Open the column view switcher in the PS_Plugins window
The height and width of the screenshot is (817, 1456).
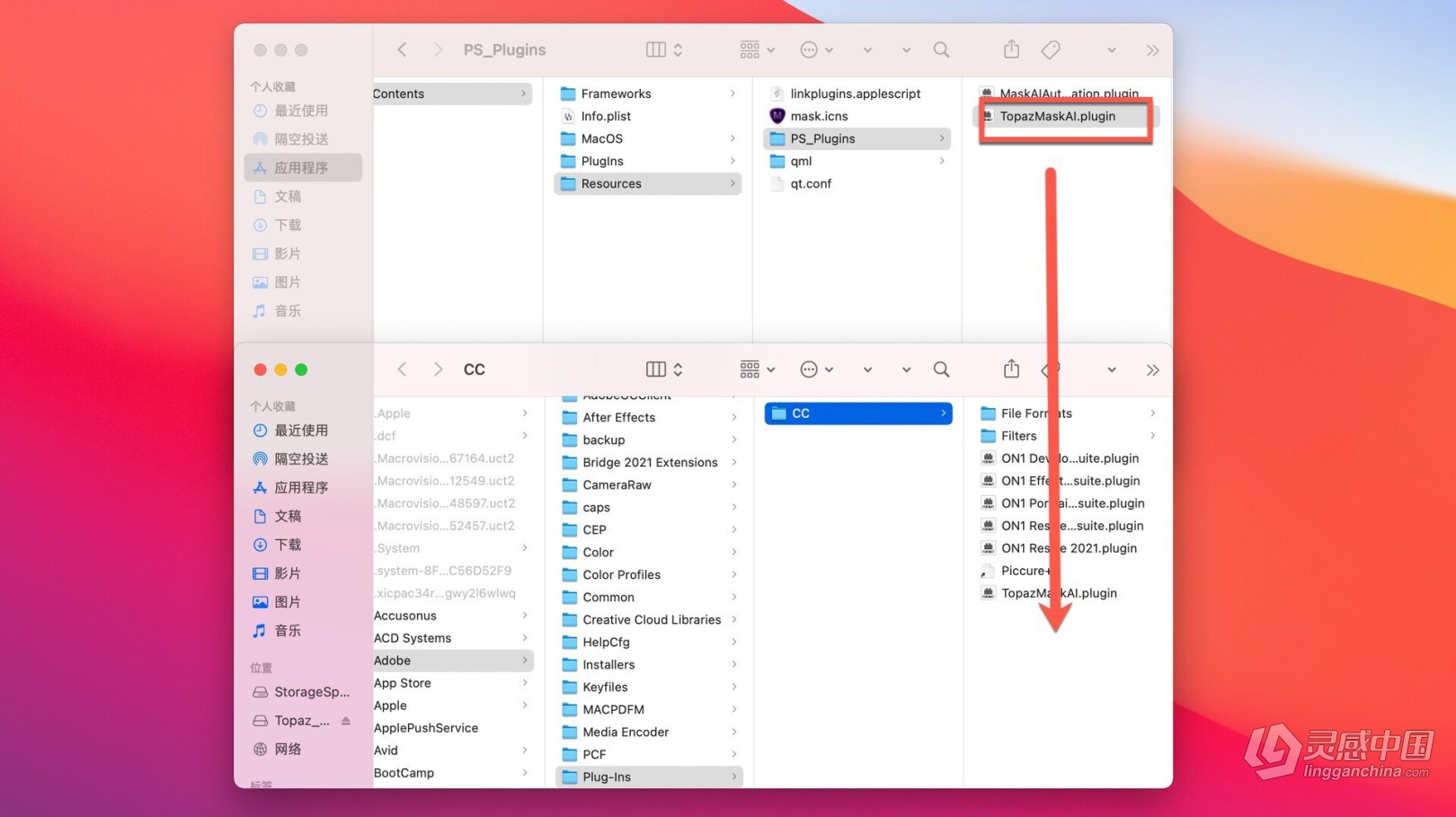[x=664, y=49]
